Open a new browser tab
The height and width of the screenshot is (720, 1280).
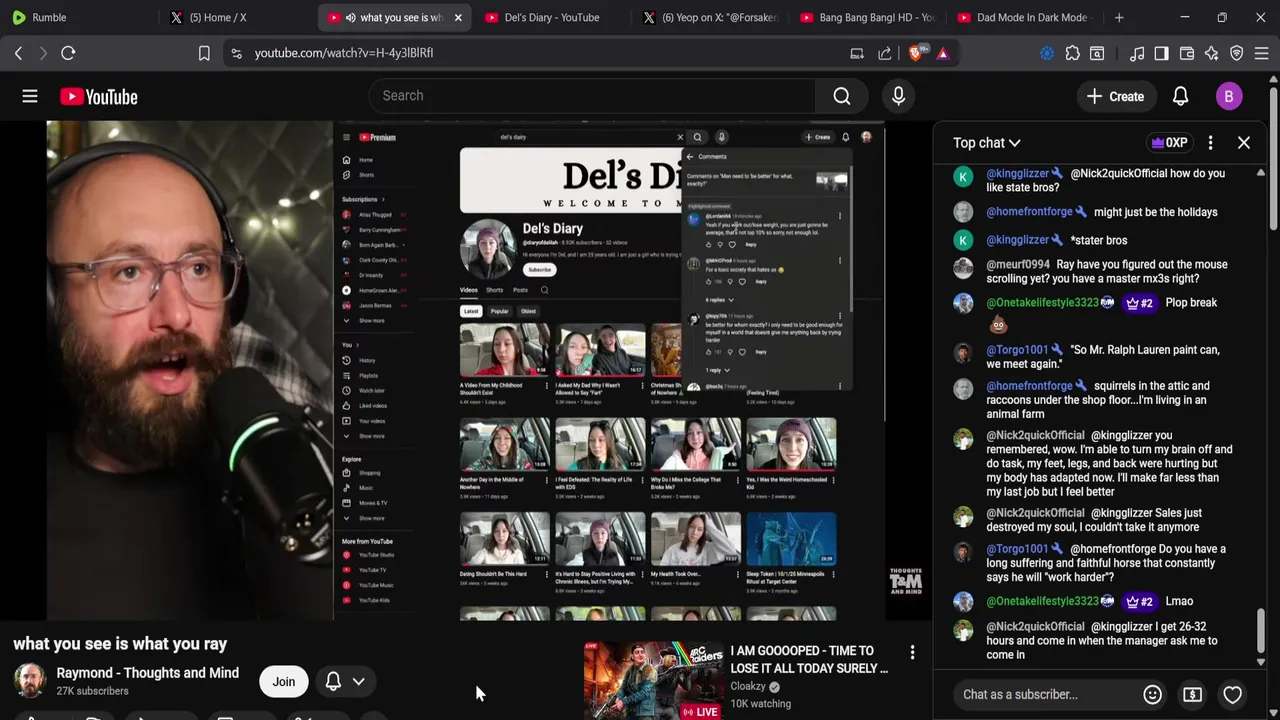pyautogui.click(x=1119, y=17)
